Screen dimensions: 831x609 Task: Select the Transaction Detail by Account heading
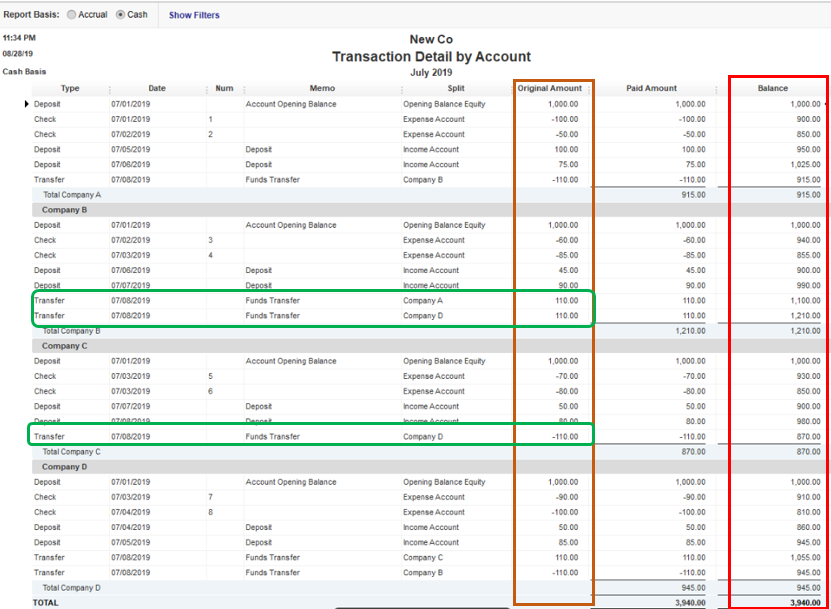point(431,57)
